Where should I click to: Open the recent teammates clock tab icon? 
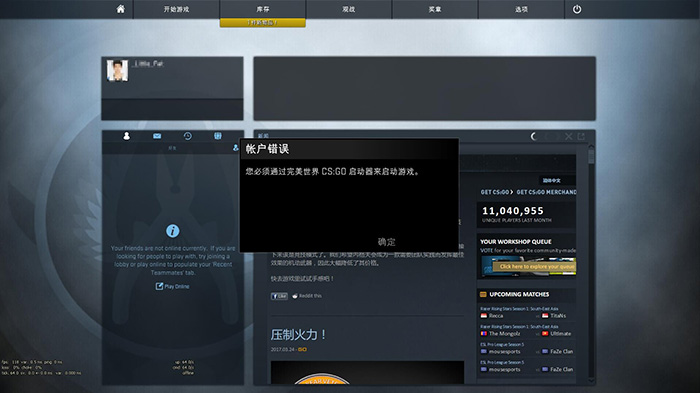tap(188, 136)
